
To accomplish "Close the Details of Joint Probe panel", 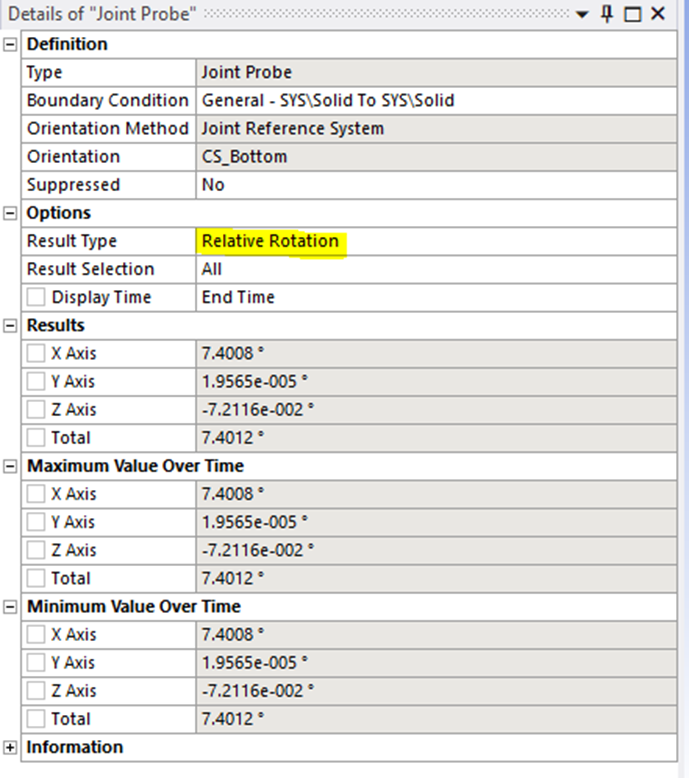I will point(657,14).
